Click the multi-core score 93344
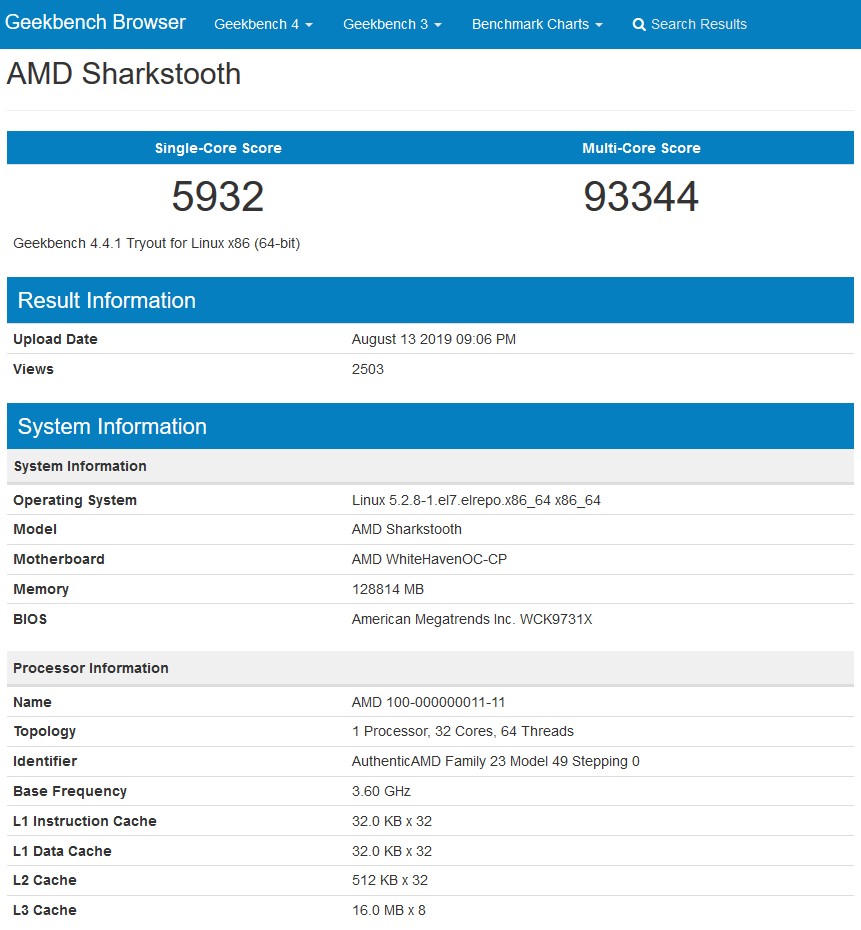 tap(641, 196)
